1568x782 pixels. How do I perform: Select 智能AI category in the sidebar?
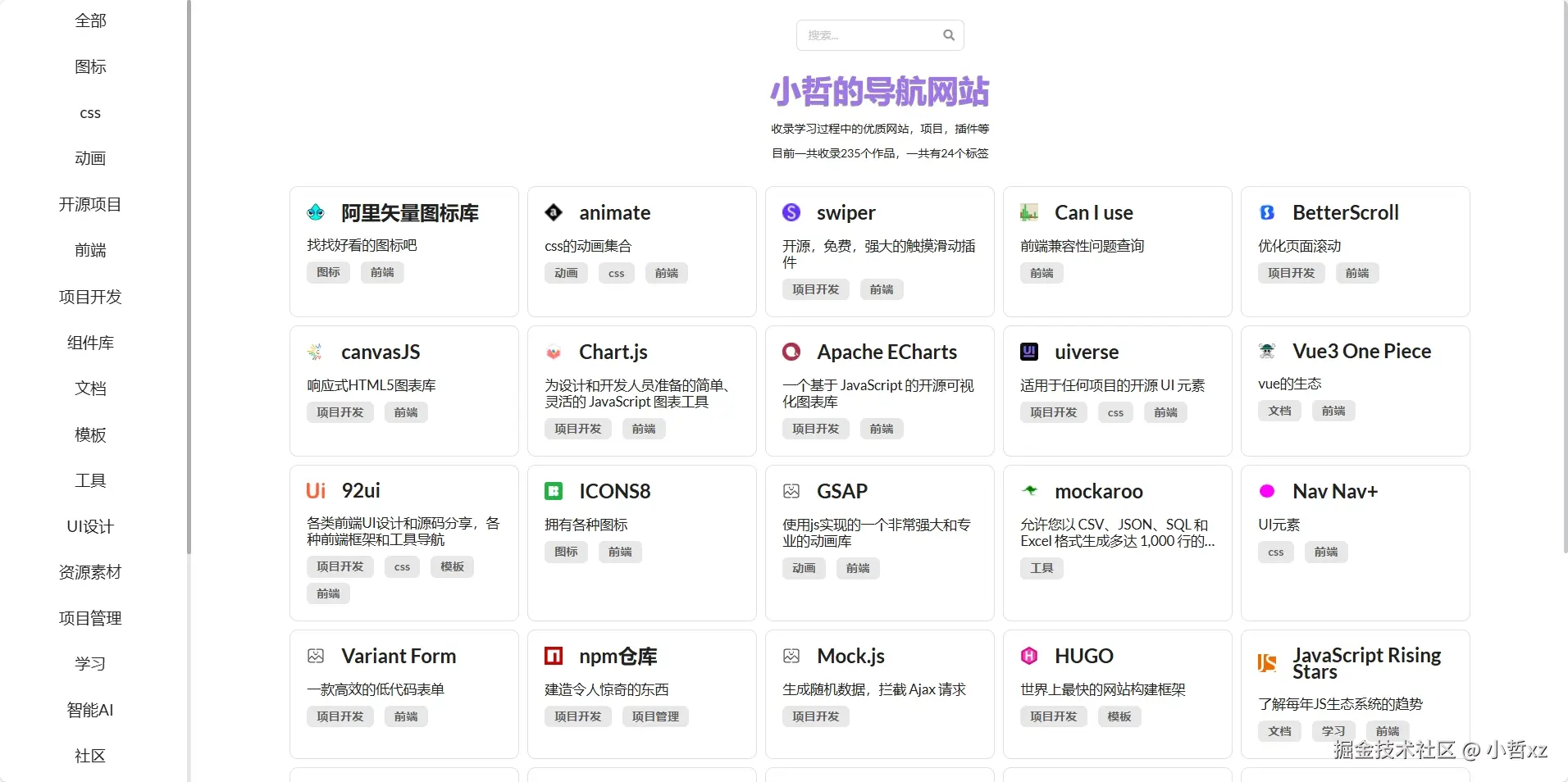tap(90, 710)
